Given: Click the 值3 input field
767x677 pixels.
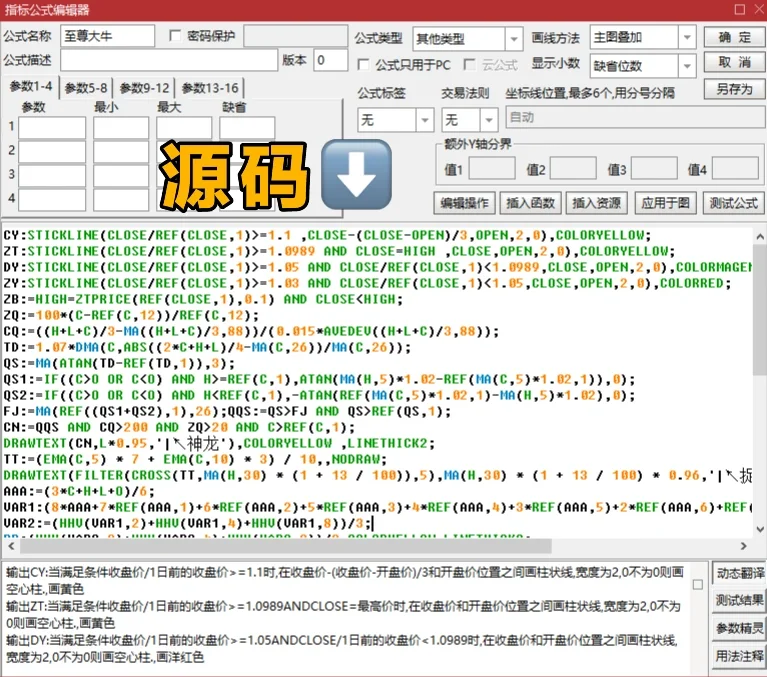Looking at the screenshot, I should click(654, 169).
